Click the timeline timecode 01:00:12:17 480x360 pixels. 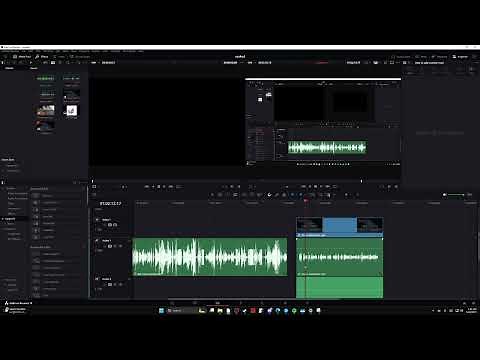[110, 203]
